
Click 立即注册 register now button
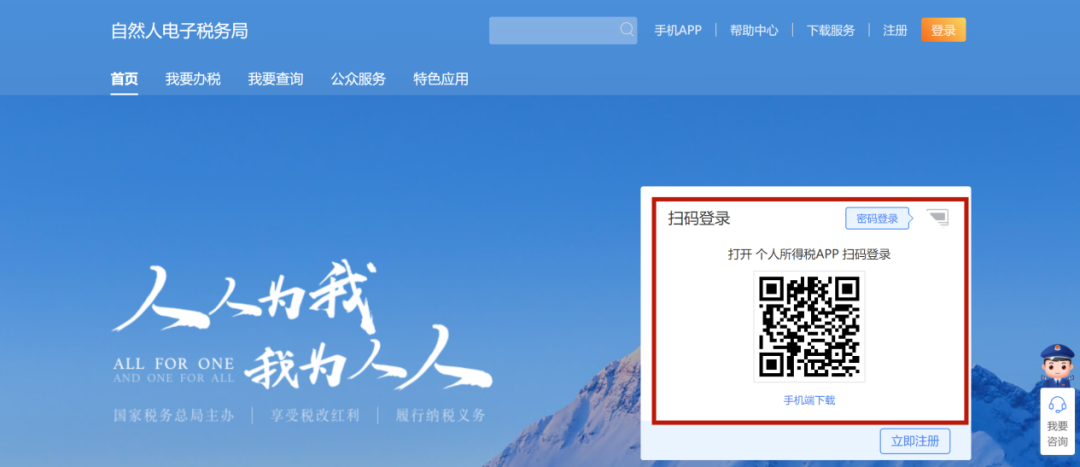point(915,441)
